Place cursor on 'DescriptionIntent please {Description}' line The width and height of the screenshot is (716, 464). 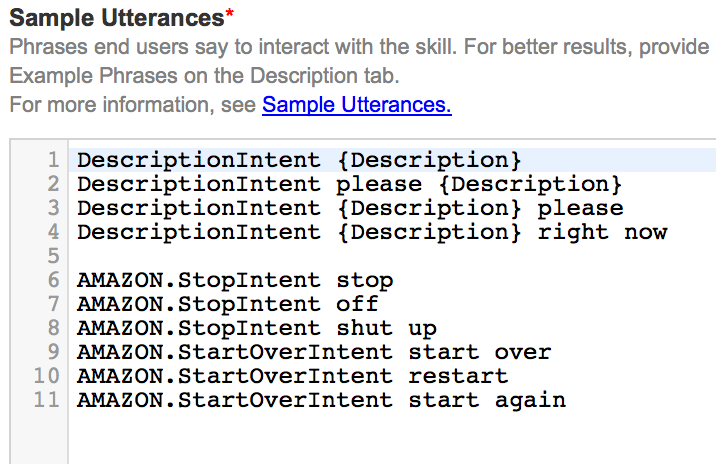(350, 184)
